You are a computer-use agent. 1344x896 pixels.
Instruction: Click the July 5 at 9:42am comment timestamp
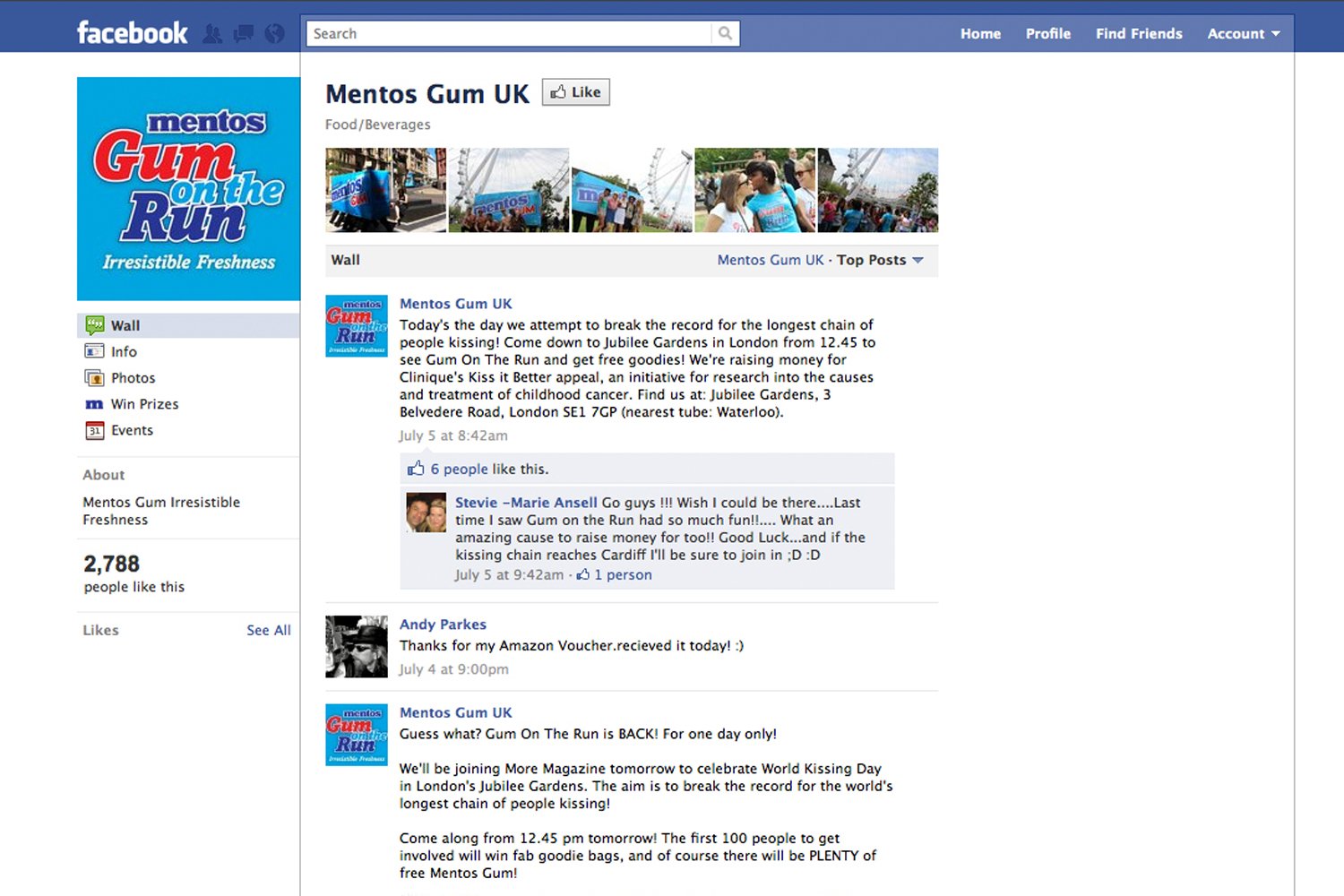pyautogui.click(x=510, y=574)
